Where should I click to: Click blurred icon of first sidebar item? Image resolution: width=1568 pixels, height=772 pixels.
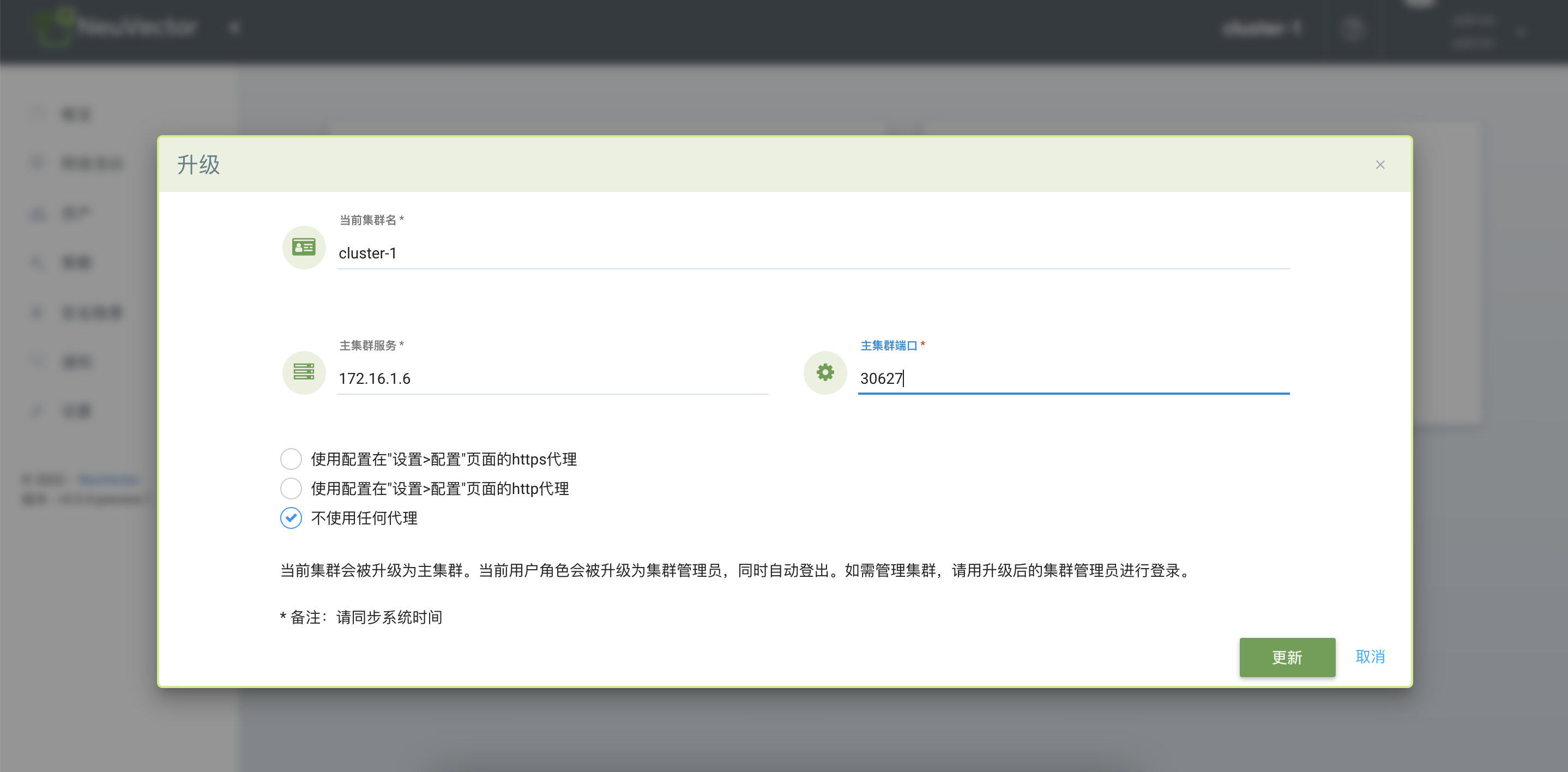(x=38, y=114)
